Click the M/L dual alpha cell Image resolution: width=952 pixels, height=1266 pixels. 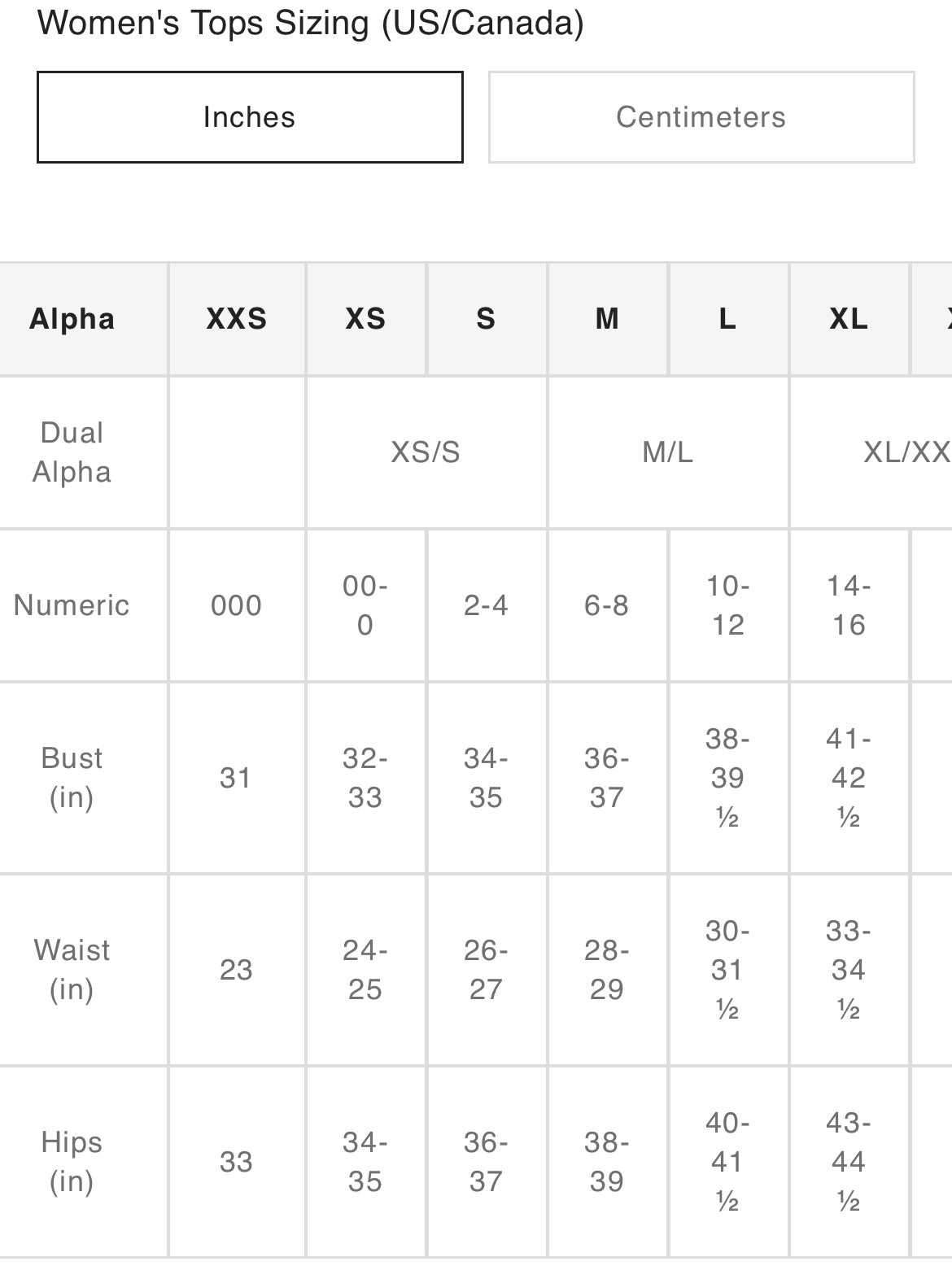(667, 452)
